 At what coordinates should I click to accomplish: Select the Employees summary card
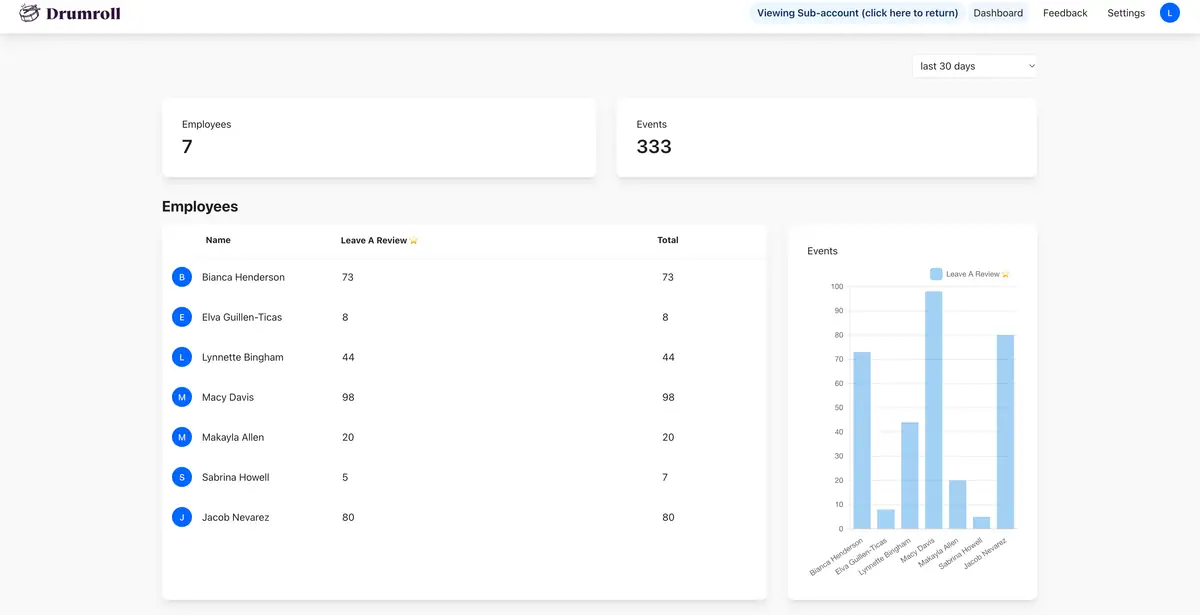pyautogui.click(x=379, y=138)
